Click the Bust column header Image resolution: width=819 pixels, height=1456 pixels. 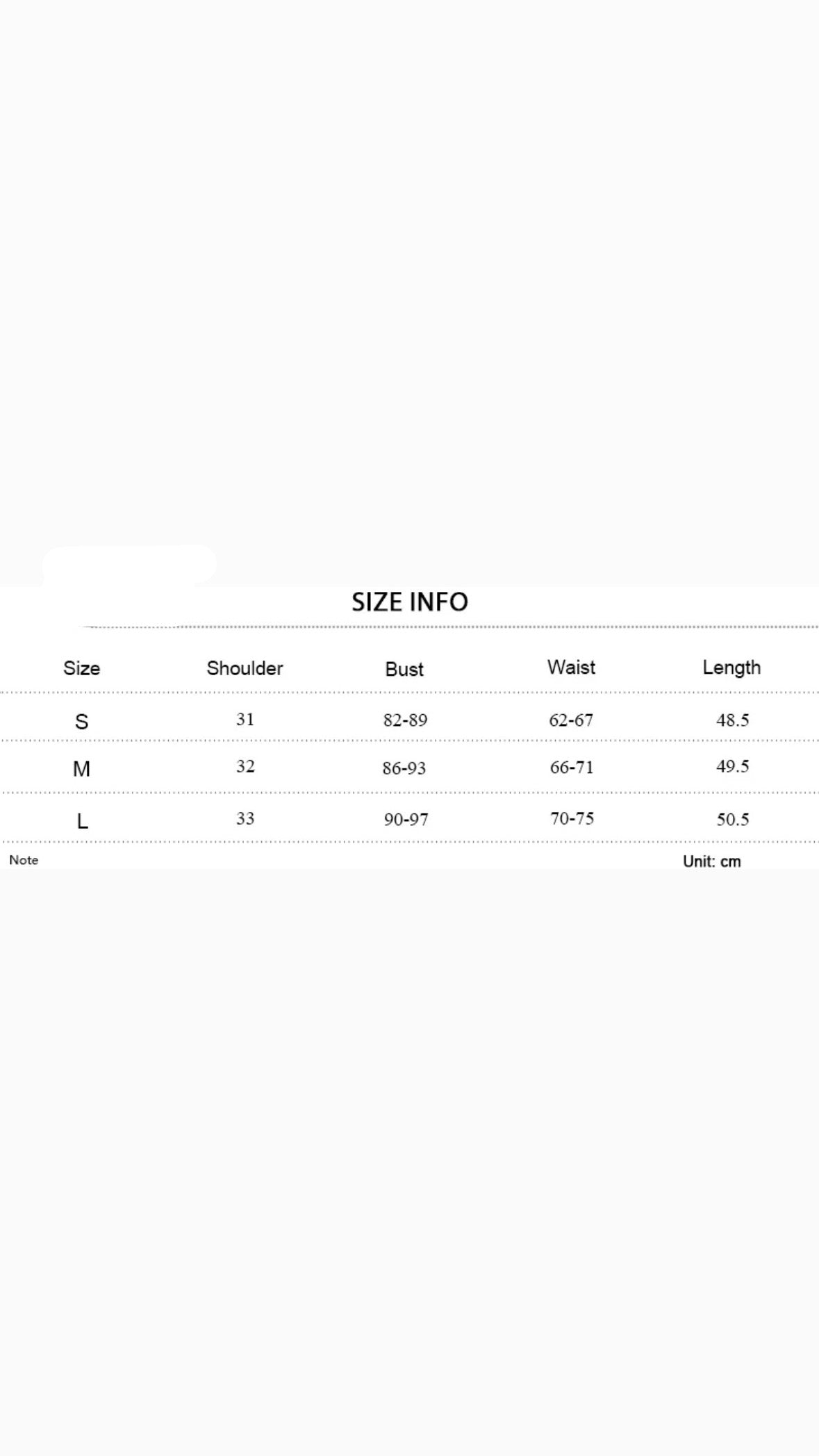coord(404,669)
